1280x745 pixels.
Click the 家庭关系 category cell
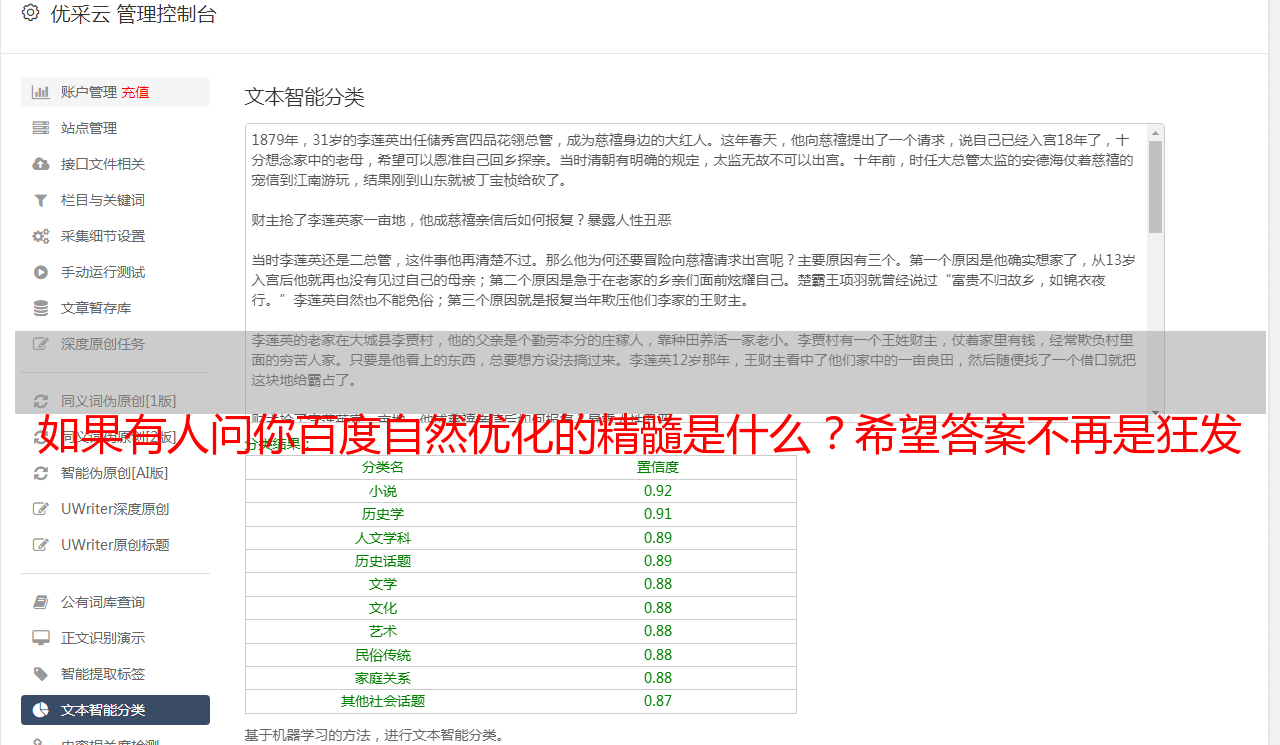click(x=383, y=678)
